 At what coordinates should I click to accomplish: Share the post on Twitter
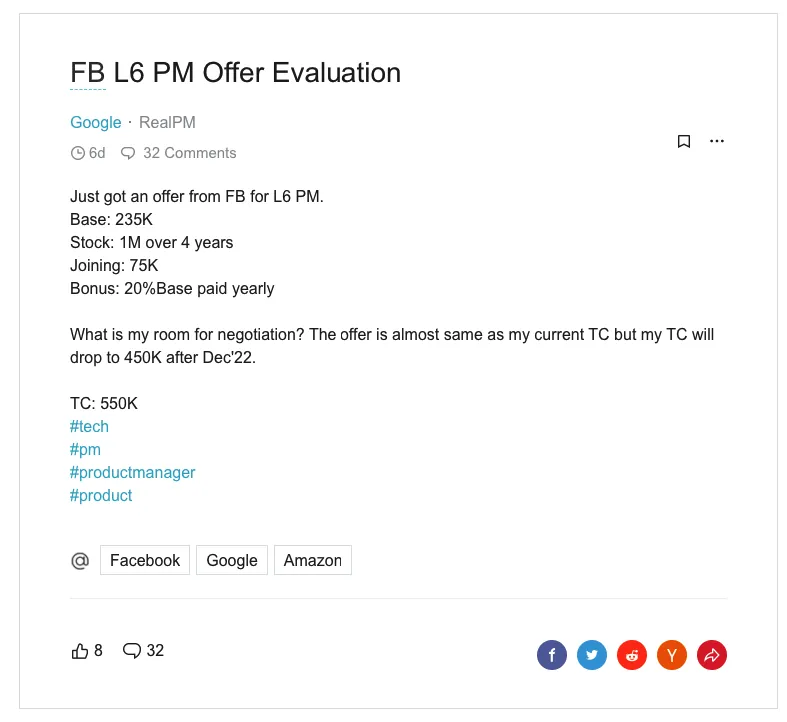[592, 656]
